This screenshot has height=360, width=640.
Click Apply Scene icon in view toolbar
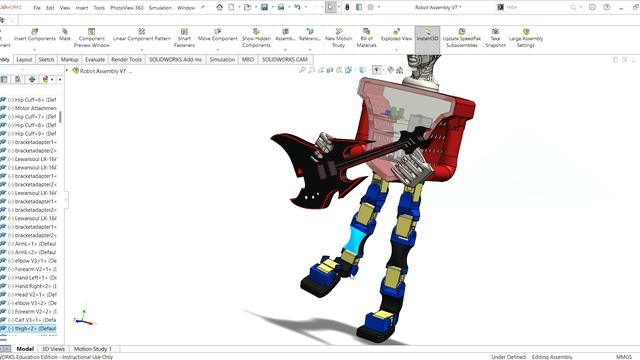400,70
